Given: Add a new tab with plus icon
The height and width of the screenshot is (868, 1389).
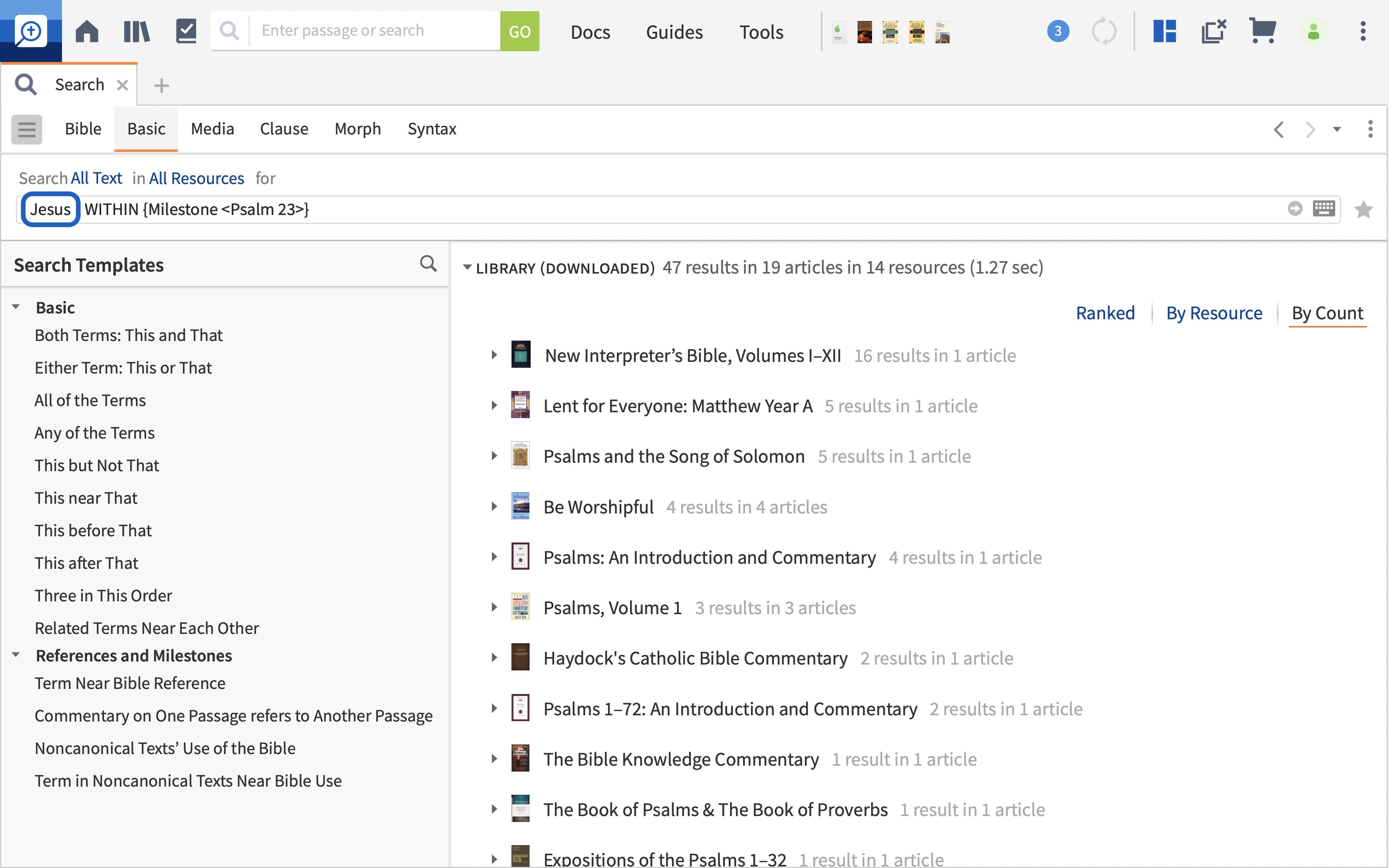Looking at the screenshot, I should 161,86.
